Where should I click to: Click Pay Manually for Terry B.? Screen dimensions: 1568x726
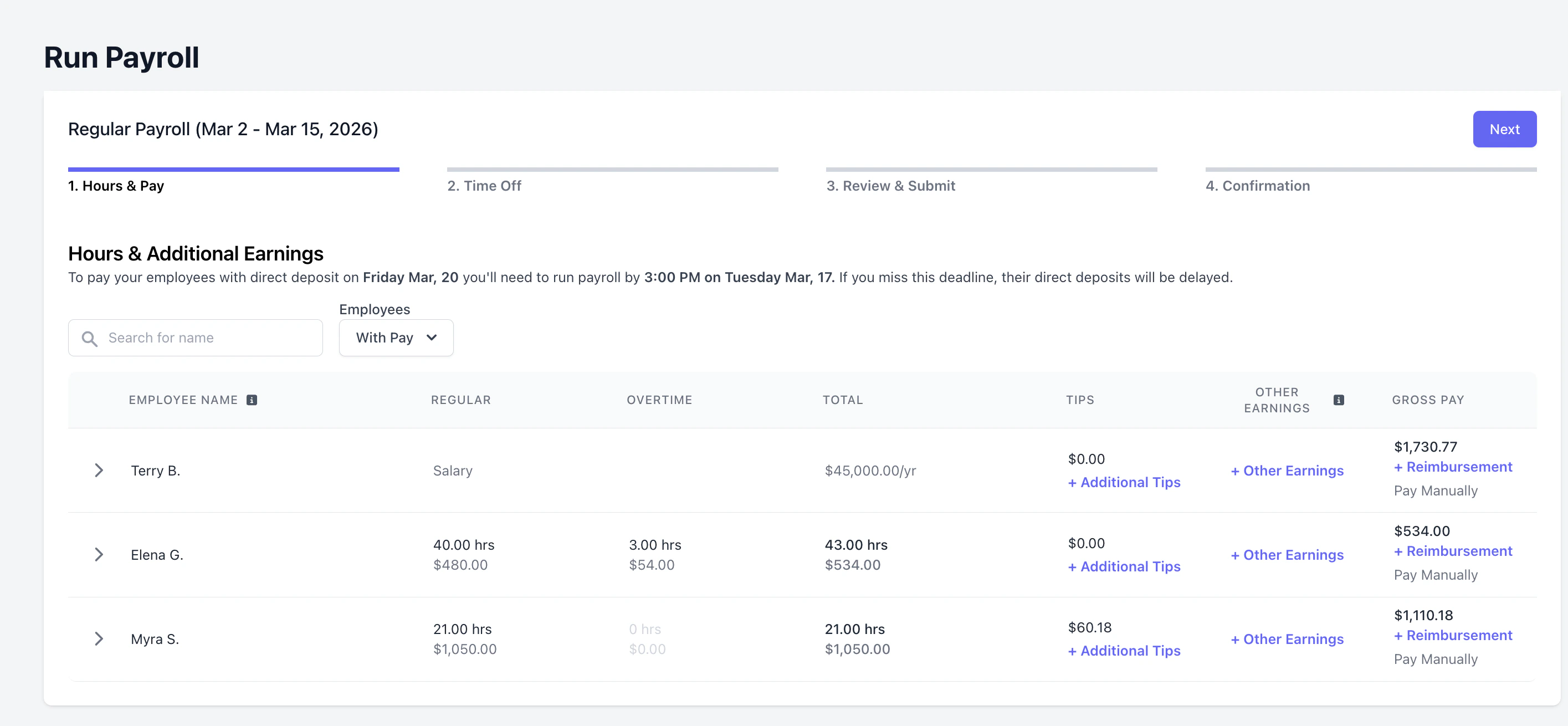pyautogui.click(x=1436, y=491)
